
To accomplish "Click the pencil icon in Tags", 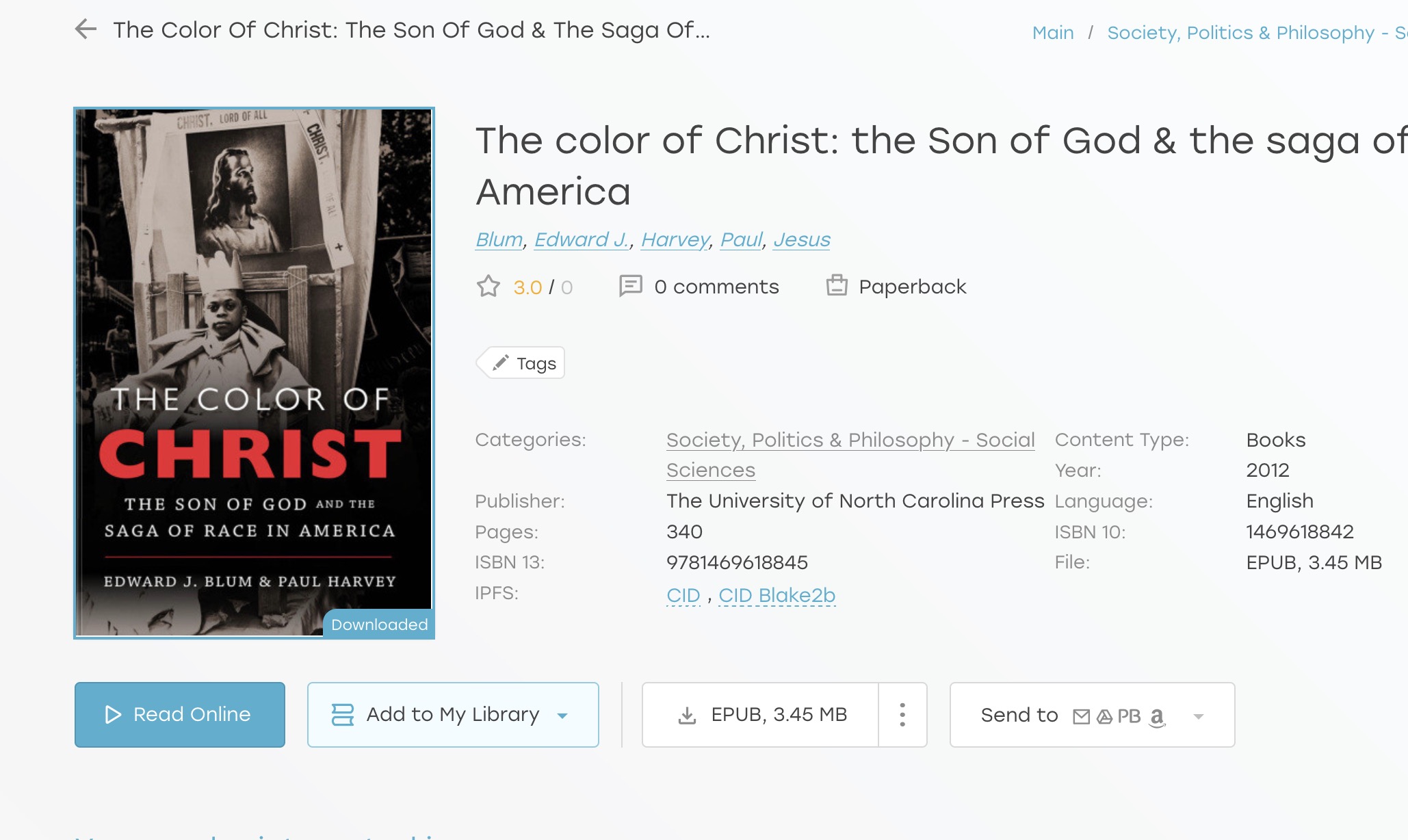I will 501,363.
